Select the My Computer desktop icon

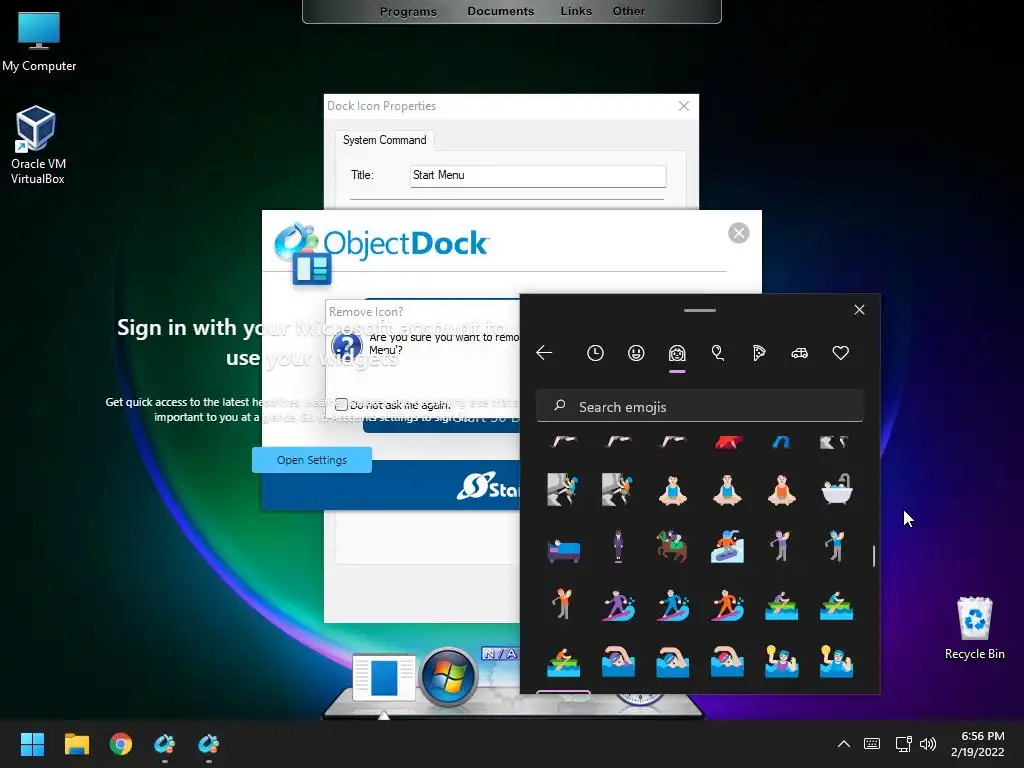pyautogui.click(x=39, y=41)
